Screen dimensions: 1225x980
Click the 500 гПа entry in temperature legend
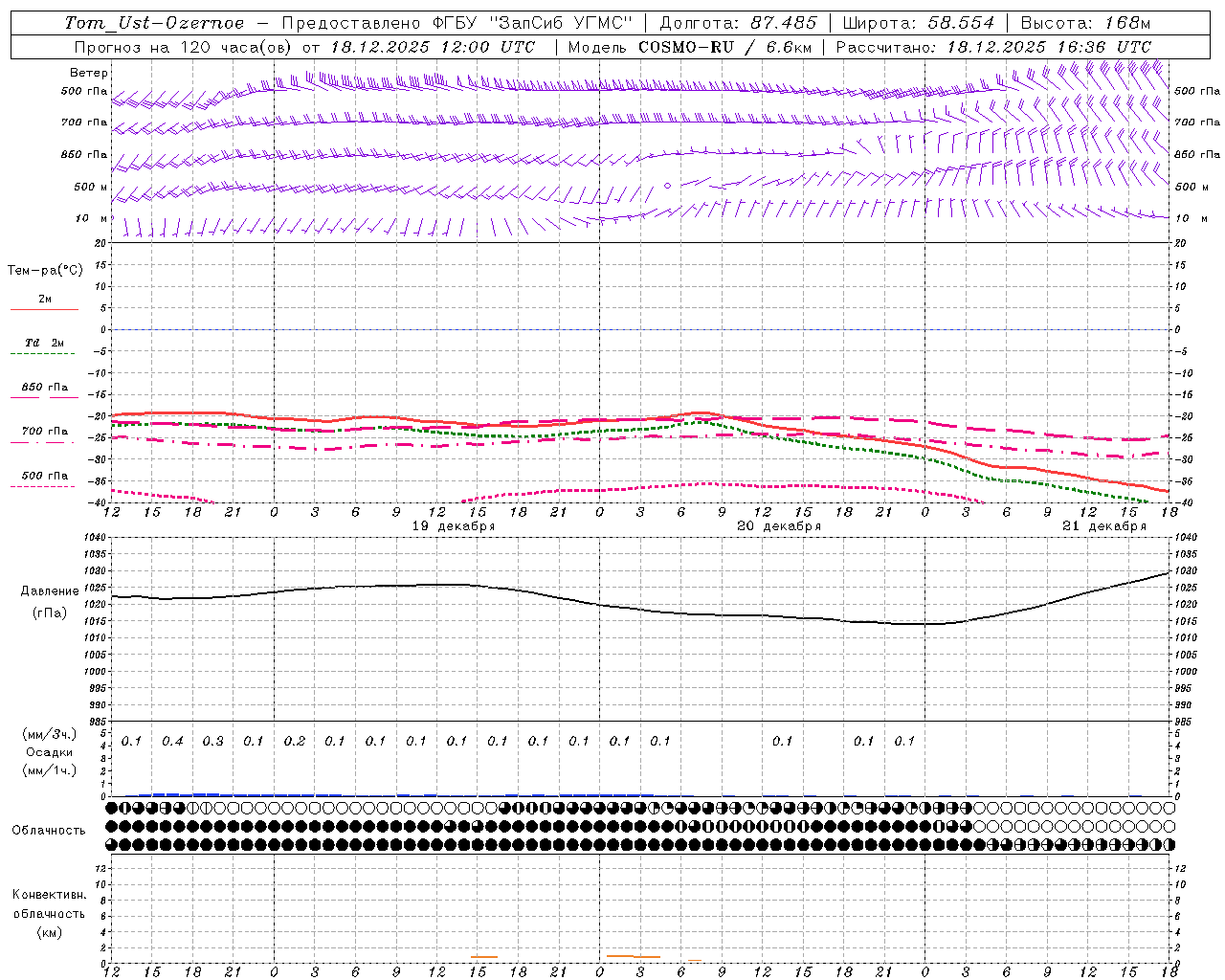pyautogui.click(x=45, y=476)
